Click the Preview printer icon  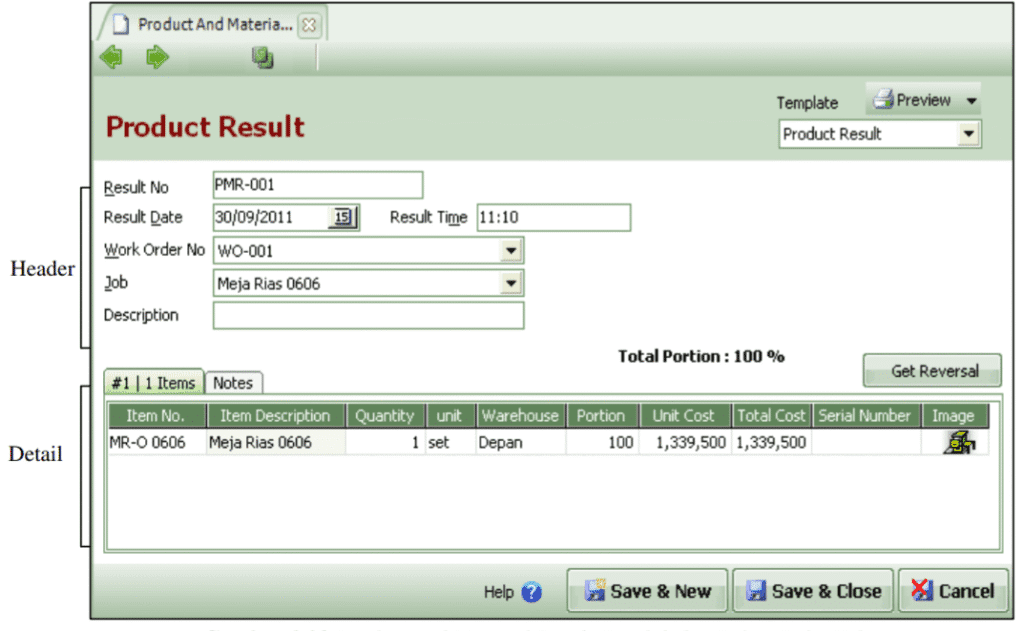point(882,99)
